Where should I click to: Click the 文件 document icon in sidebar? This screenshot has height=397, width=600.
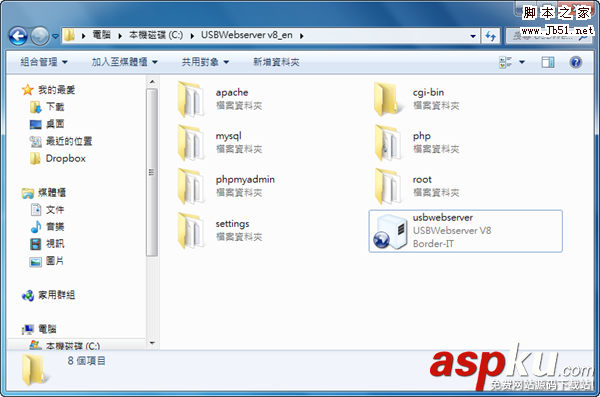coord(36,210)
